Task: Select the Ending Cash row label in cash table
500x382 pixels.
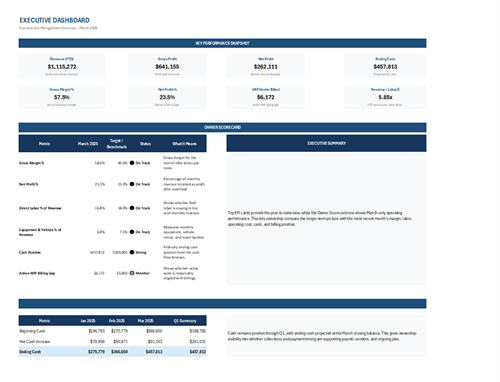Action: point(30,352)
